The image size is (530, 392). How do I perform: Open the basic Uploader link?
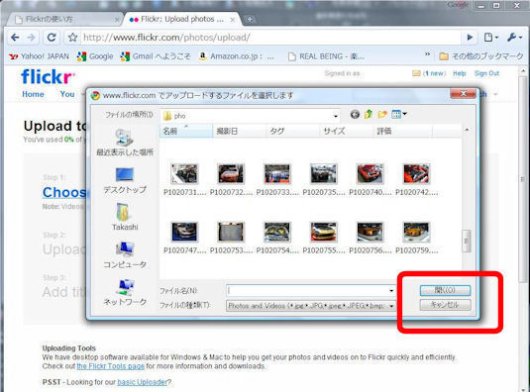(142, 382)
